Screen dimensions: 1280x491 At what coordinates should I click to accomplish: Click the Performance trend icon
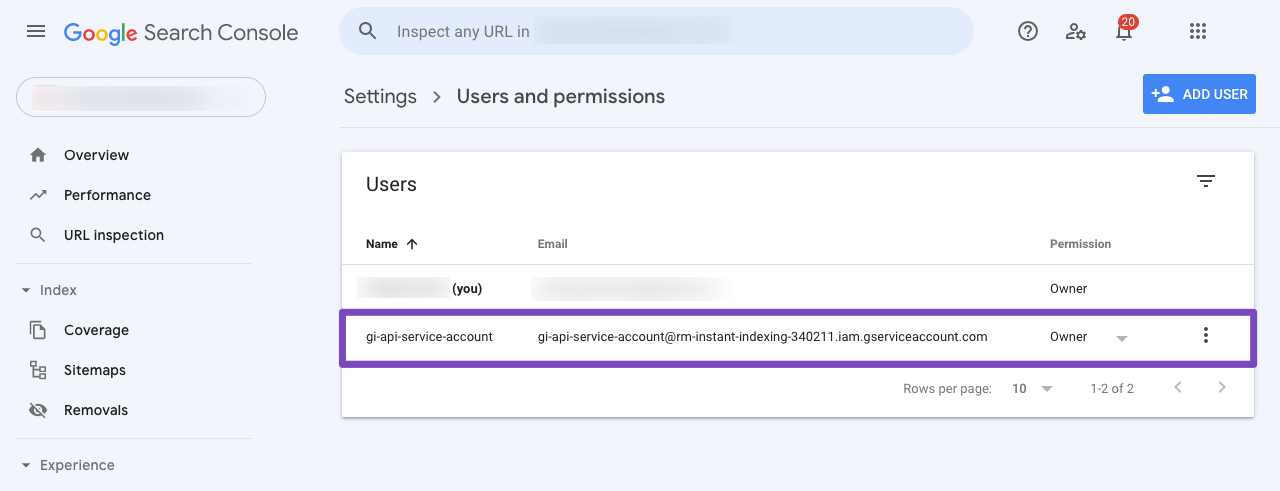[38, 195]
